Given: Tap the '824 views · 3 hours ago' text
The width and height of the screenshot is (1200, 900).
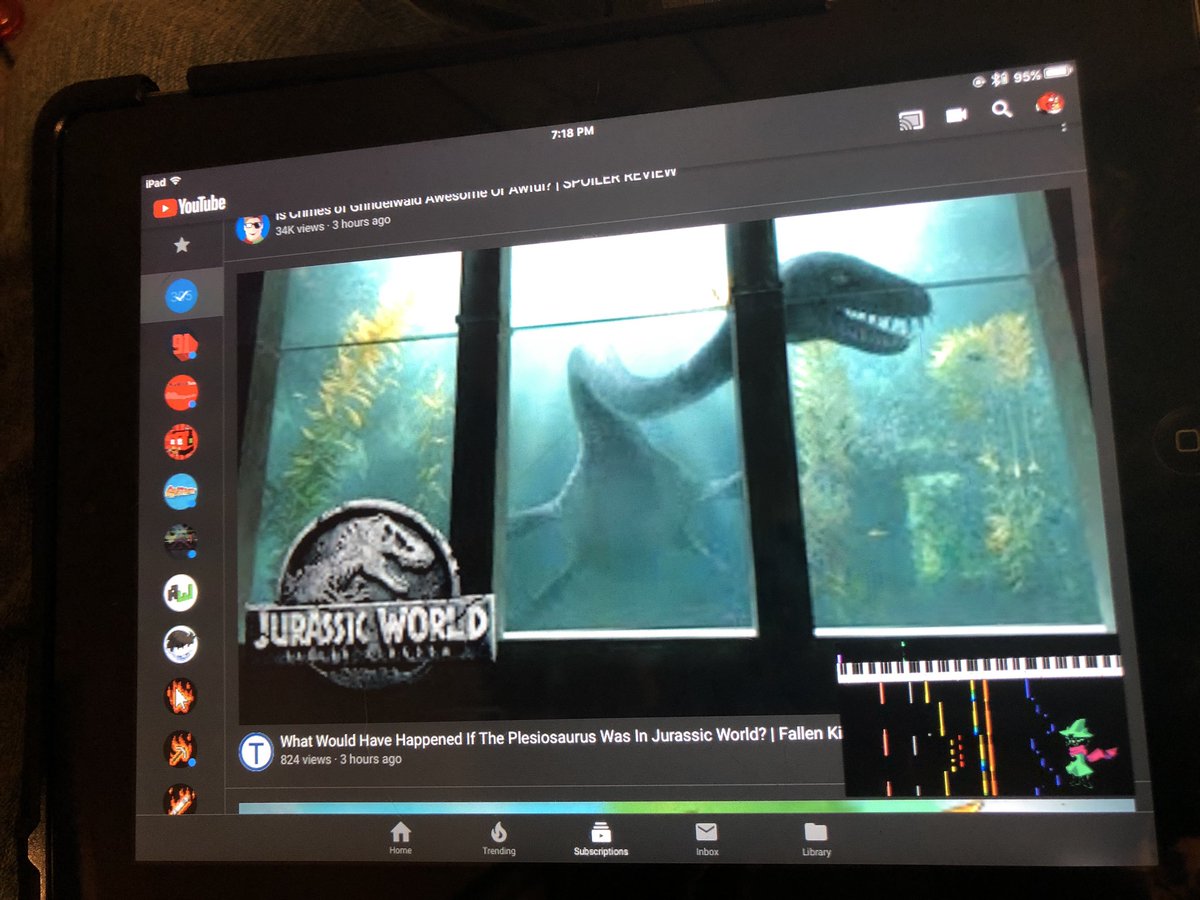Looking at the screenshot, I should (341, 760).
